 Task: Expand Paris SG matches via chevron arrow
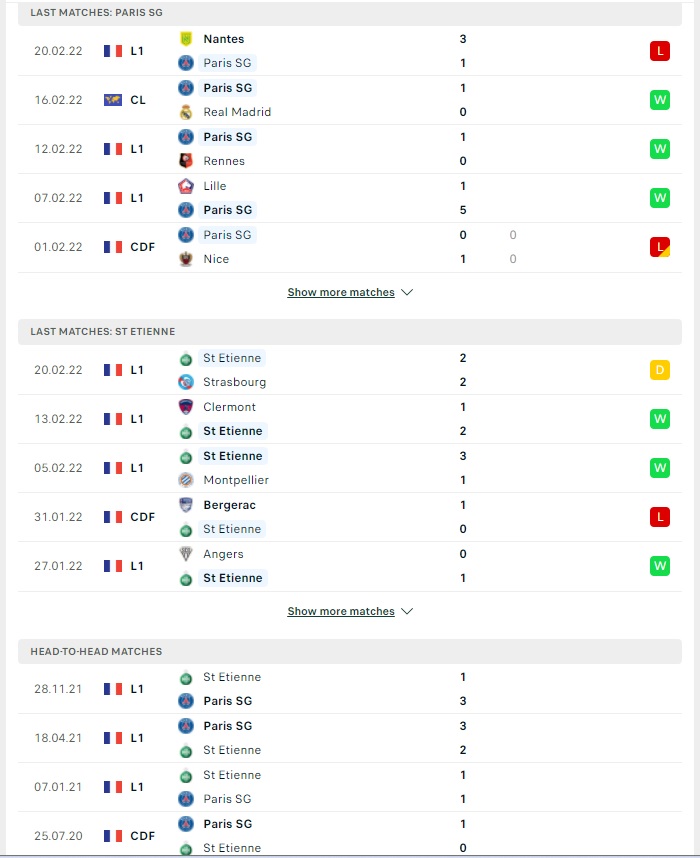(x=407, y=292)
